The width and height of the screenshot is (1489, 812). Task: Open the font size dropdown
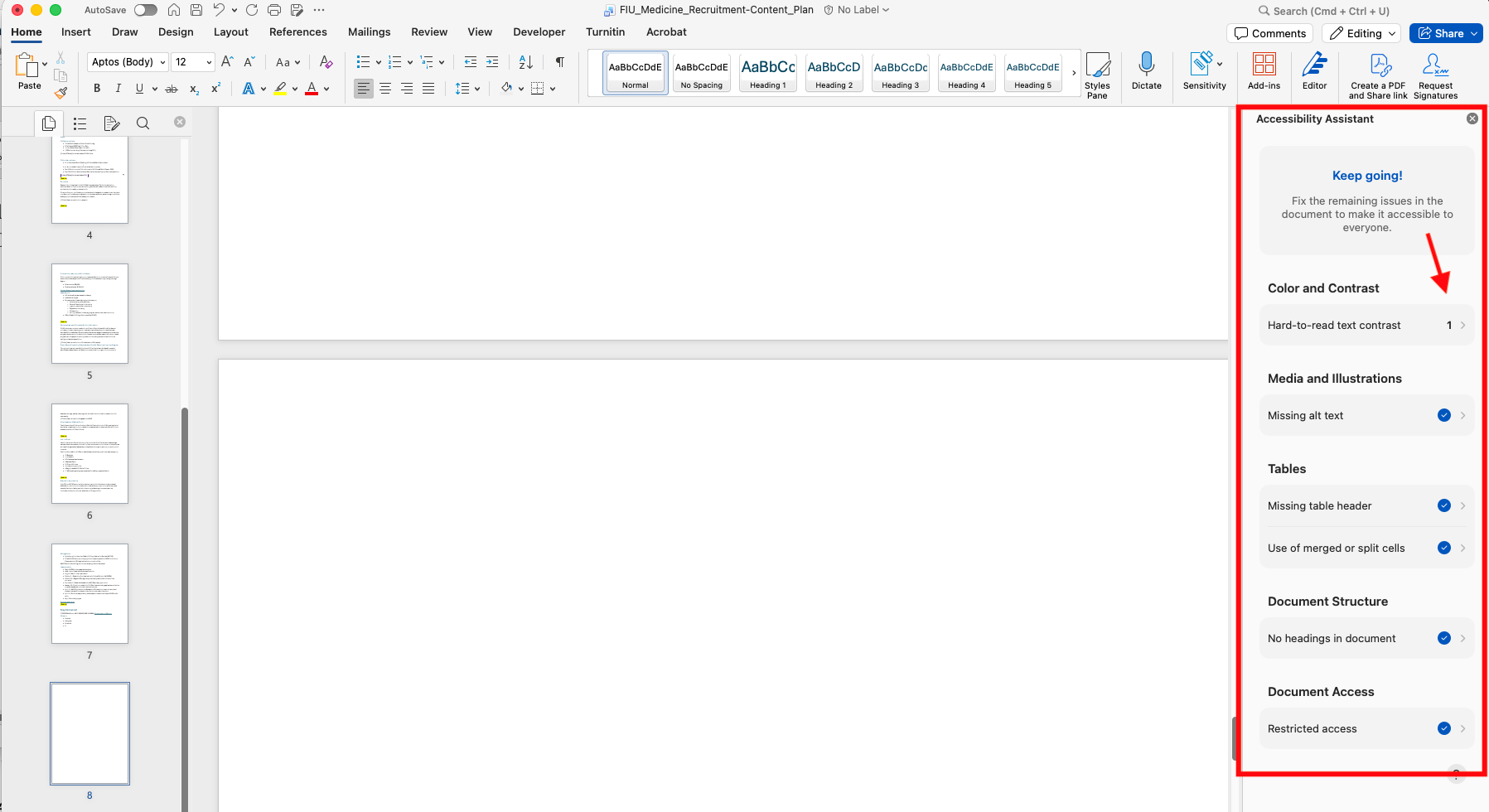tap(209, 62)
